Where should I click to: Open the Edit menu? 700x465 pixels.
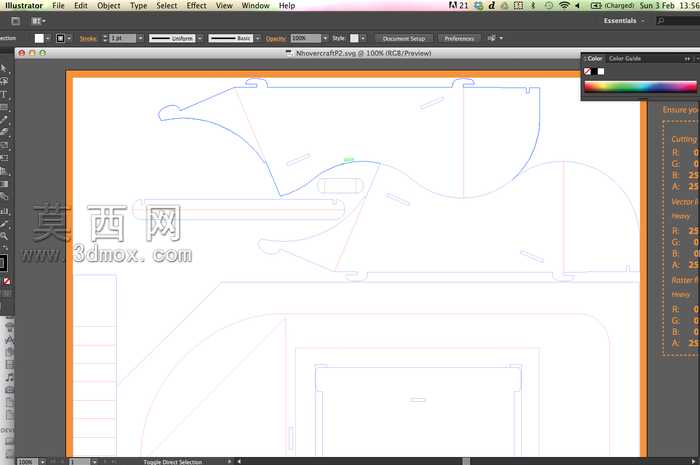click(x=81, y=5)
